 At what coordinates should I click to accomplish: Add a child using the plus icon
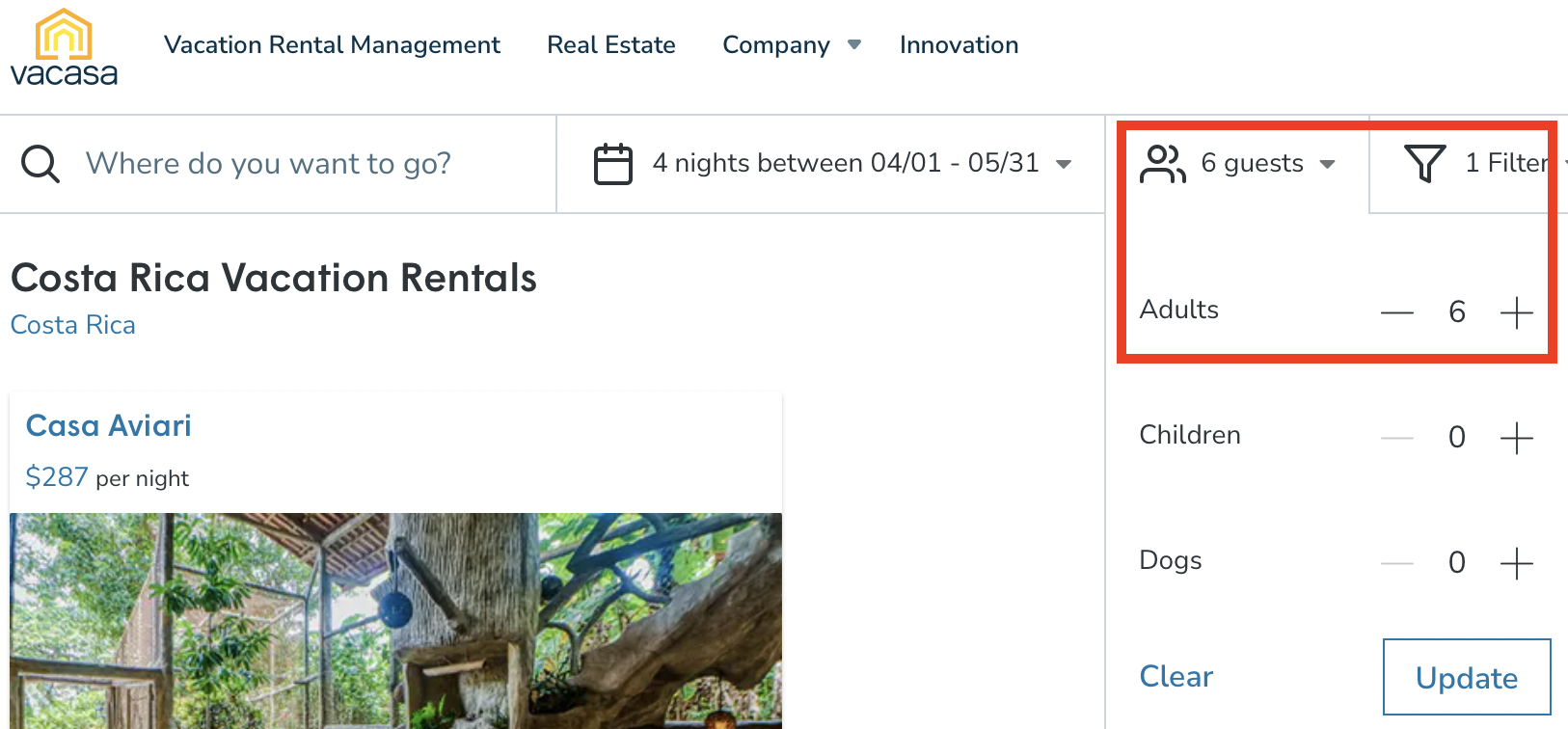1517,437
